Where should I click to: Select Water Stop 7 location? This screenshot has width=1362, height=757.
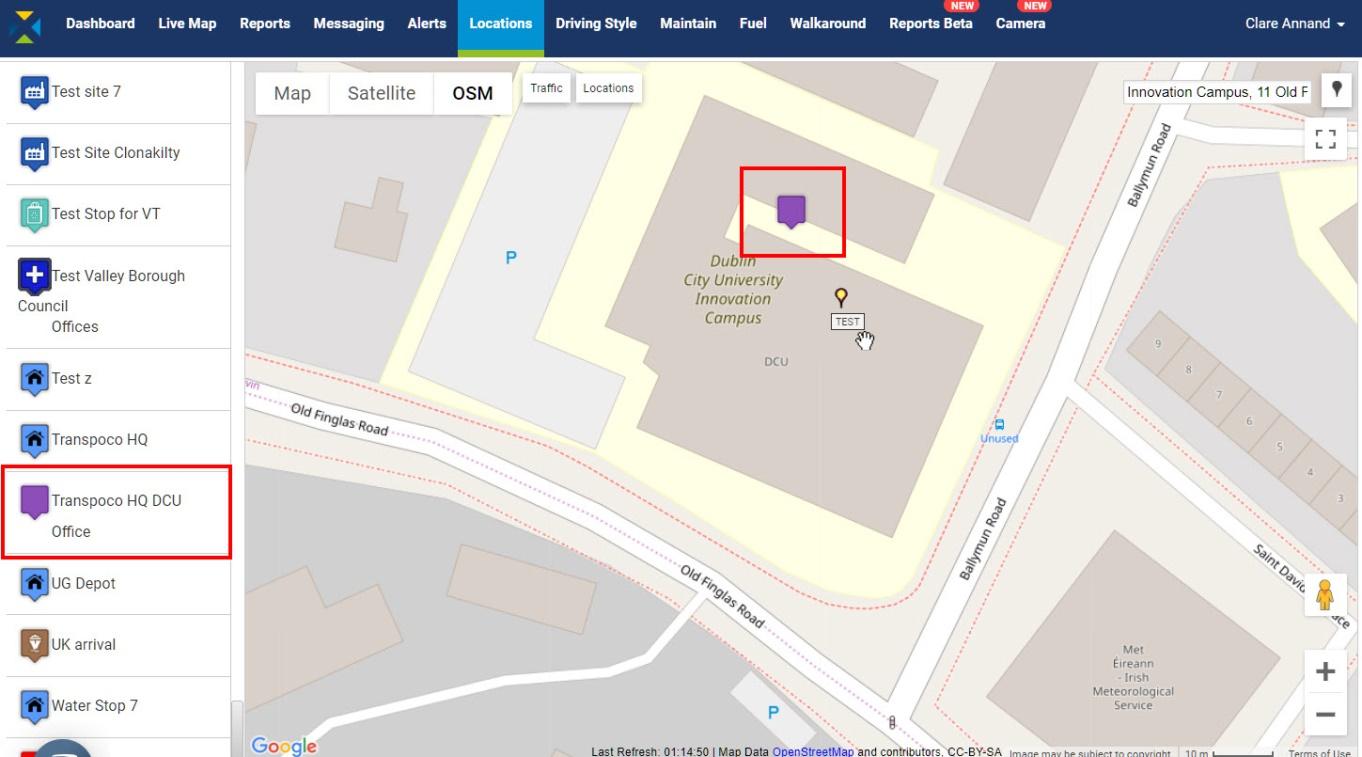(118, 706)
